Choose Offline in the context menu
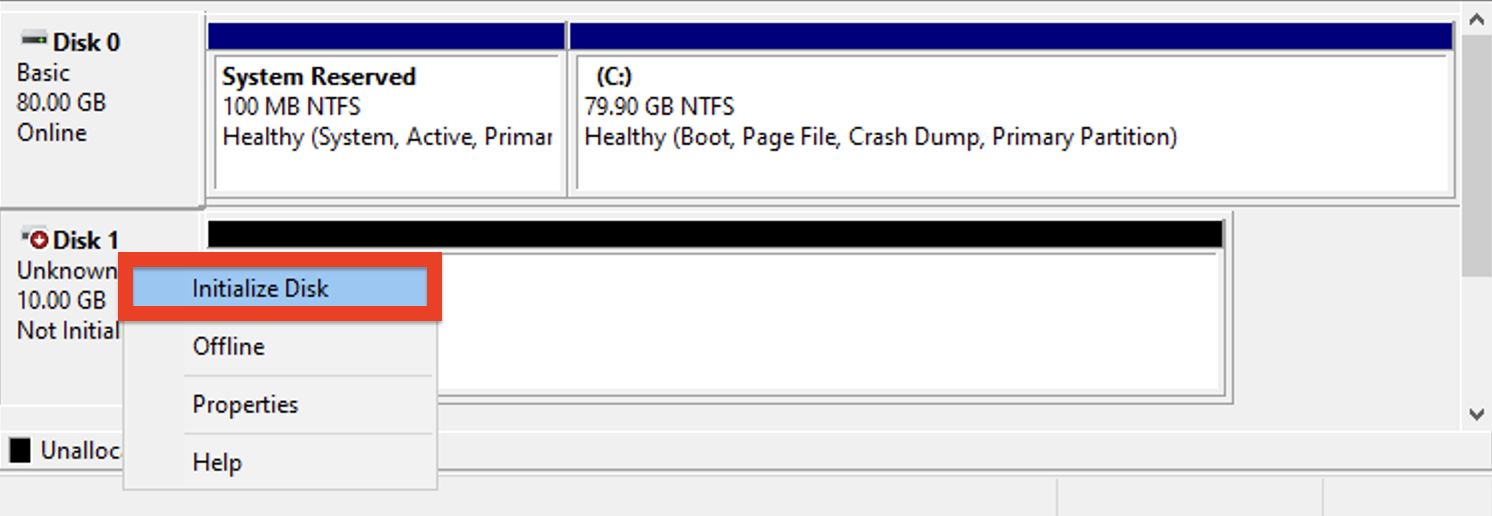This screenshot has width=1492, height=516. 229,347
